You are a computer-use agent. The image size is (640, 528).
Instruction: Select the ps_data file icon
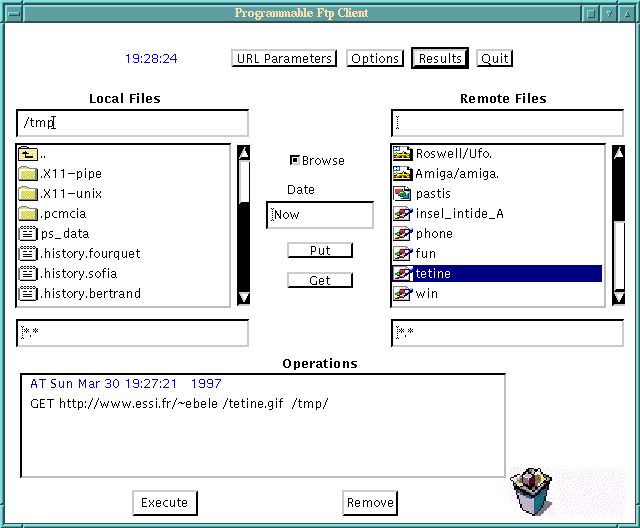(x=28, y=234)
